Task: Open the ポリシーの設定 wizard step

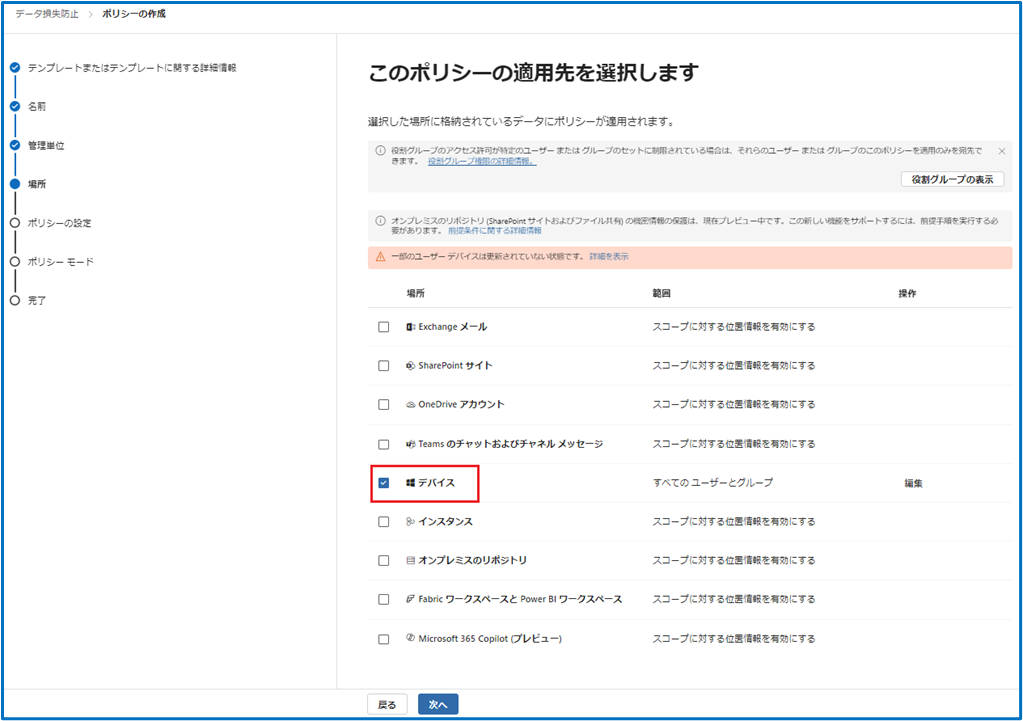Action: coord(59,223)
